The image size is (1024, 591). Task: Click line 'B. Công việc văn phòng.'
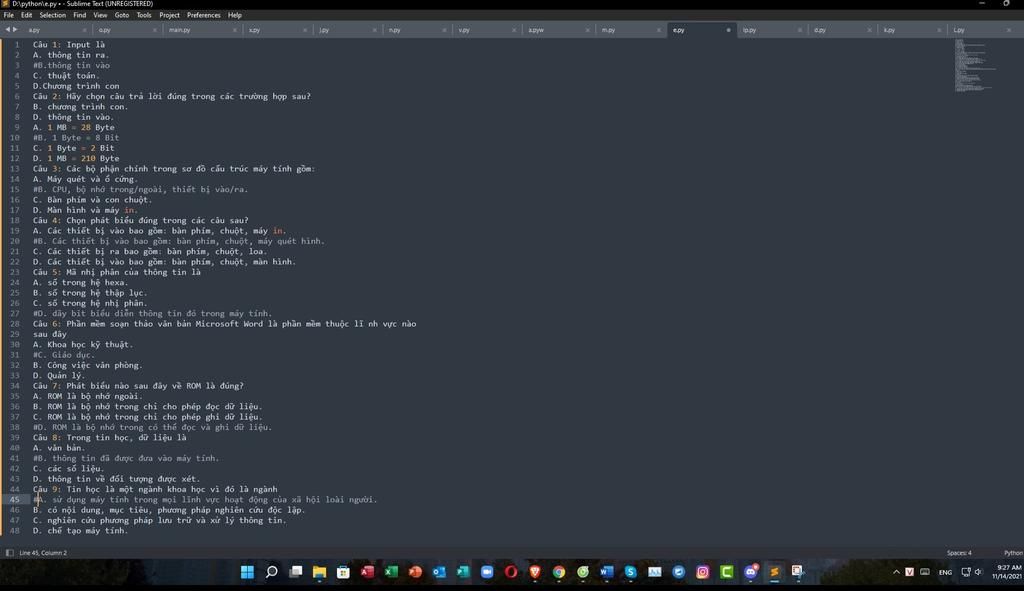click(x=88, y=365)
